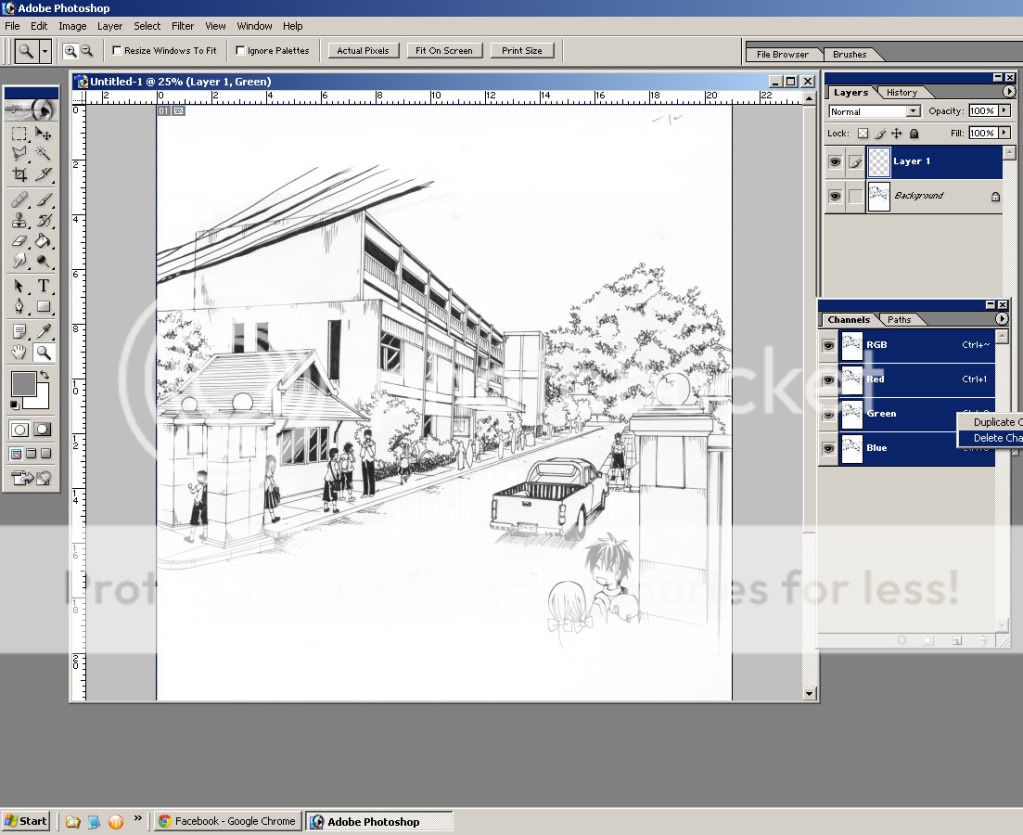Enable the Ignore Palettes checkbox
The height and width of the screenshot is (835, 1023).
click(240, 50)
